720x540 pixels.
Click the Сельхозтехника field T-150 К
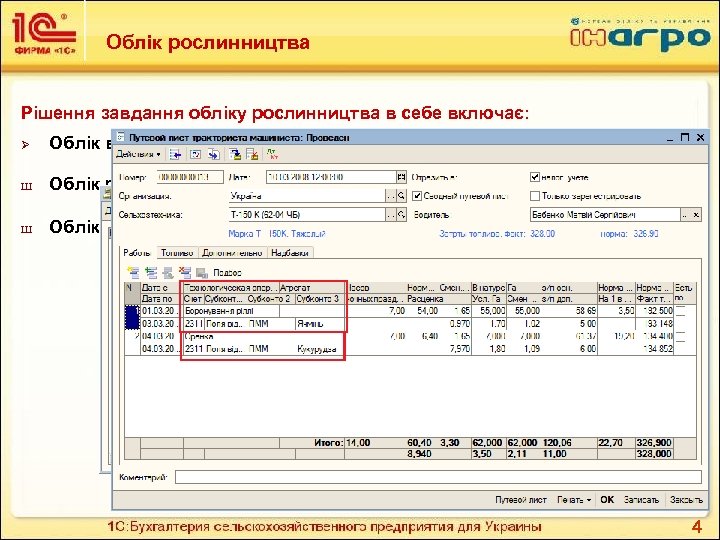click(x=307, y=214)
